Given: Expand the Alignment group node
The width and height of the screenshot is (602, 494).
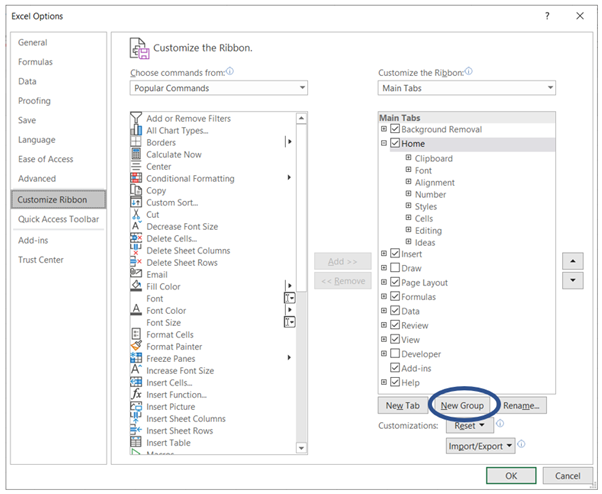Looking at the screenshot, I should click(408, 182).
